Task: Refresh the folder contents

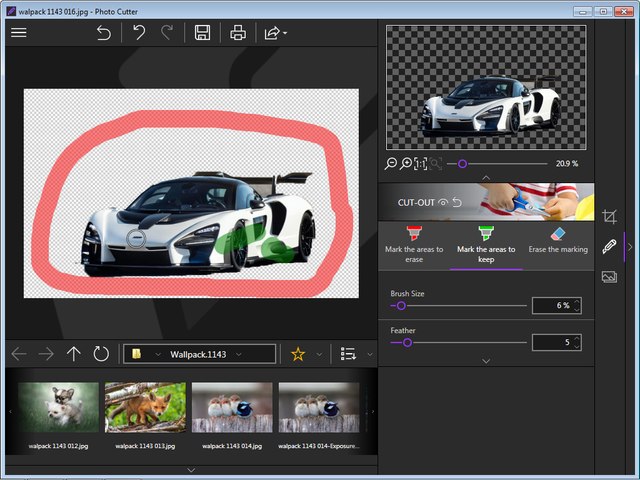Action: [101, 354]
